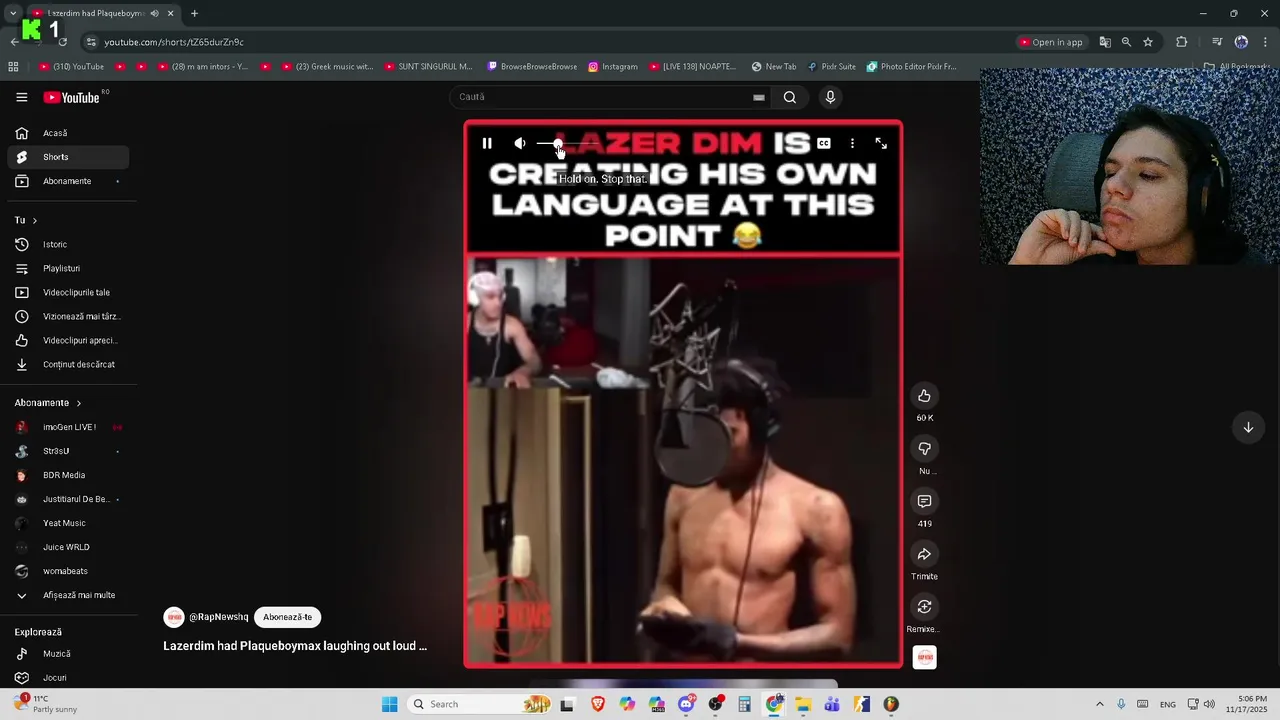Open Vizionează mai târziu list
Viewport: 1280px width, 720px height.
click(68, 316)
